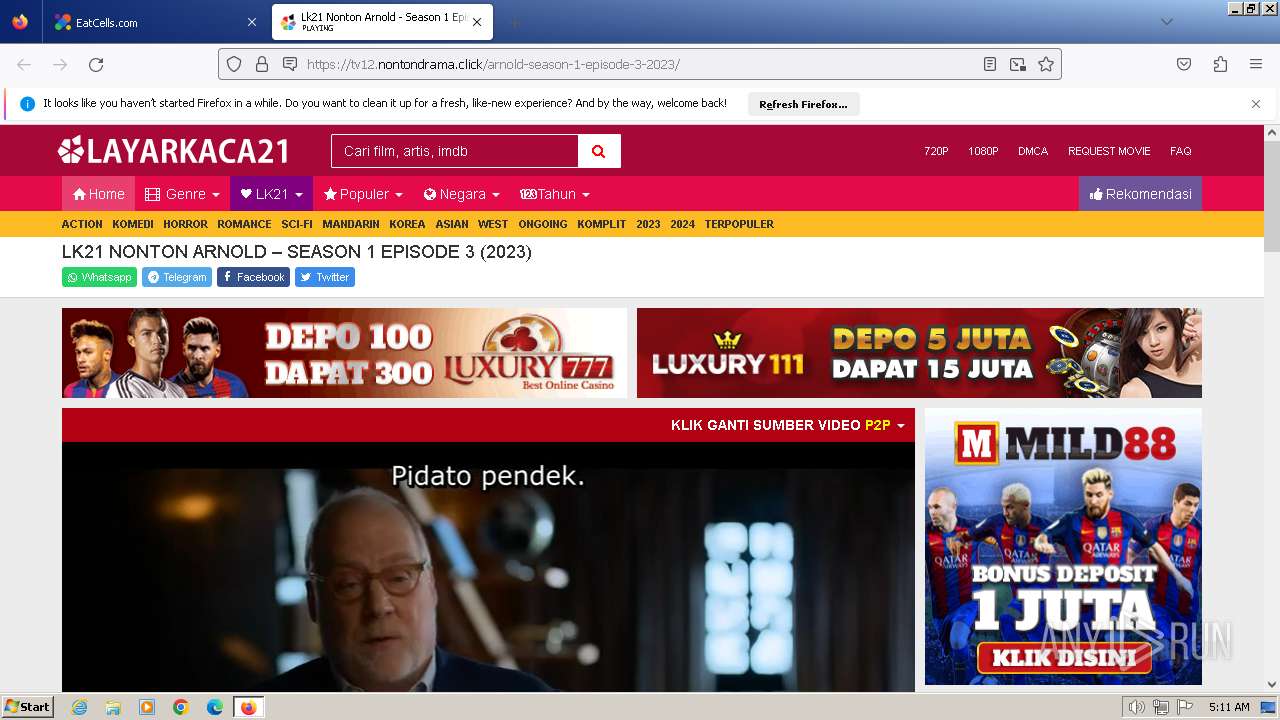List all tabs with the chevron dropdown
This screenshot has height=720, width=1280.
click(1166, 22)
